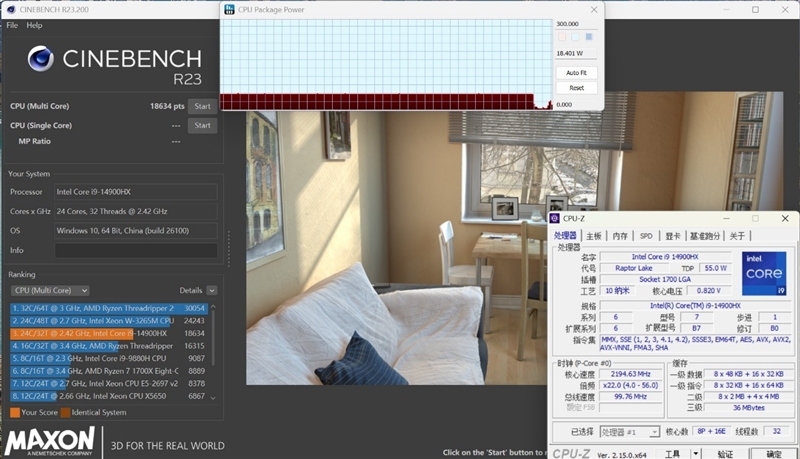Select the dark blue color swatch in power graph
The width and height of the screenshot is (800, 459).
pos(589,37)
